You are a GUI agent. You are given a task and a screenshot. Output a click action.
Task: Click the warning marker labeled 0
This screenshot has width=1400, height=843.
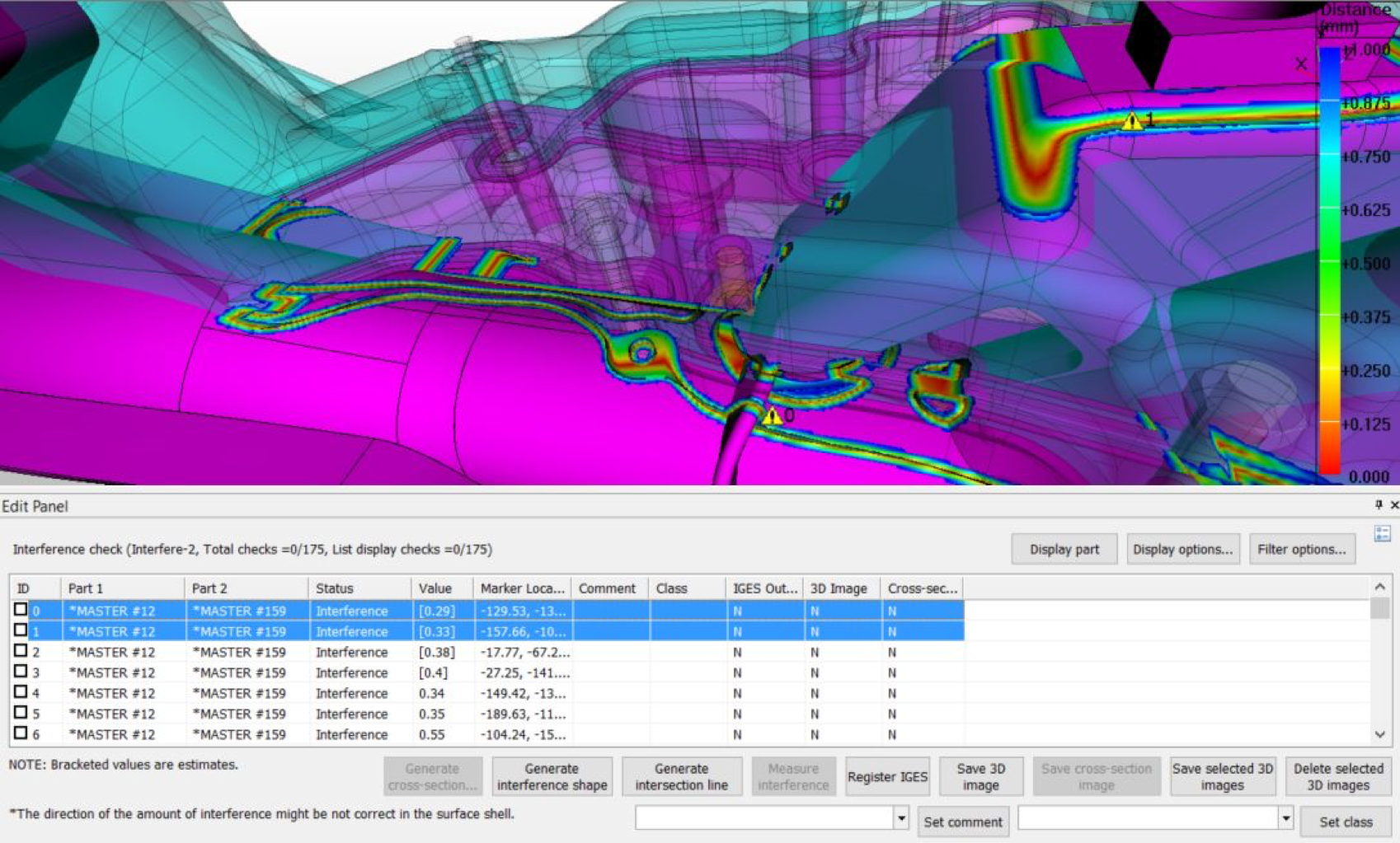coord(772,415)
